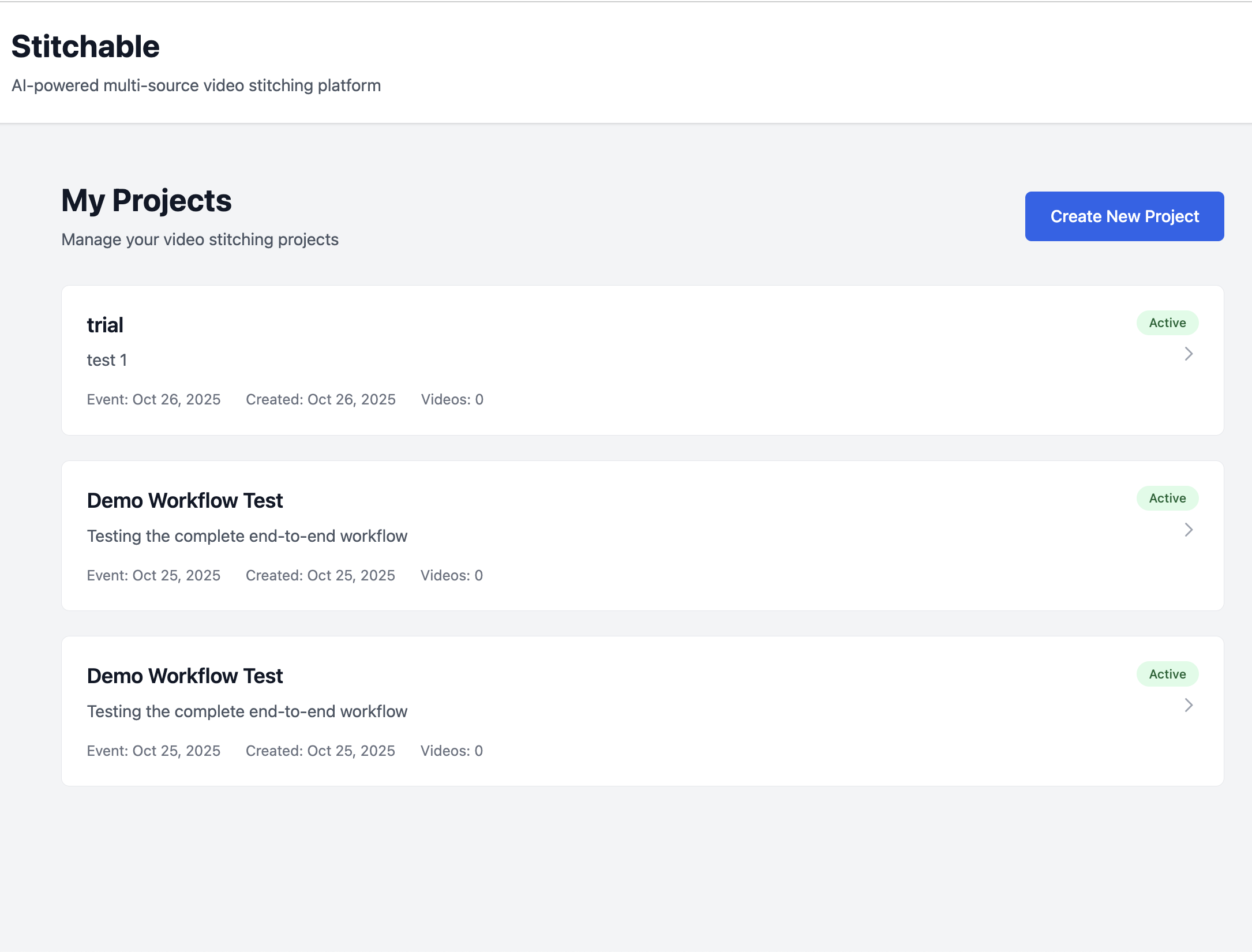Click middle card's workflow description text
Screen dimensions: 1252x952
click(x=247, y=536)
